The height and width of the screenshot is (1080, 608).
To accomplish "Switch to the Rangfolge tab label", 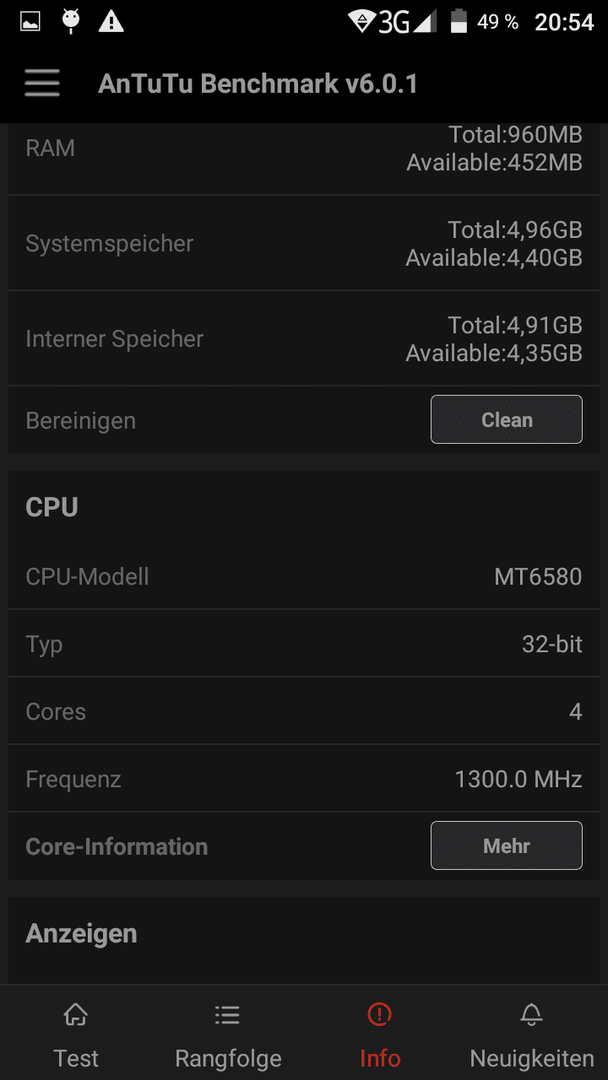I will (x=228, y=1058).
